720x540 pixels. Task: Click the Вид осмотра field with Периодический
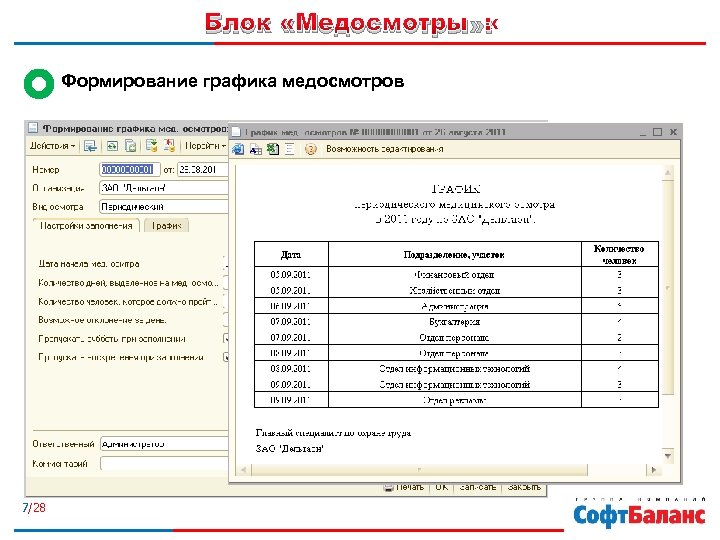pyautogui.click(x=163, y=207)
